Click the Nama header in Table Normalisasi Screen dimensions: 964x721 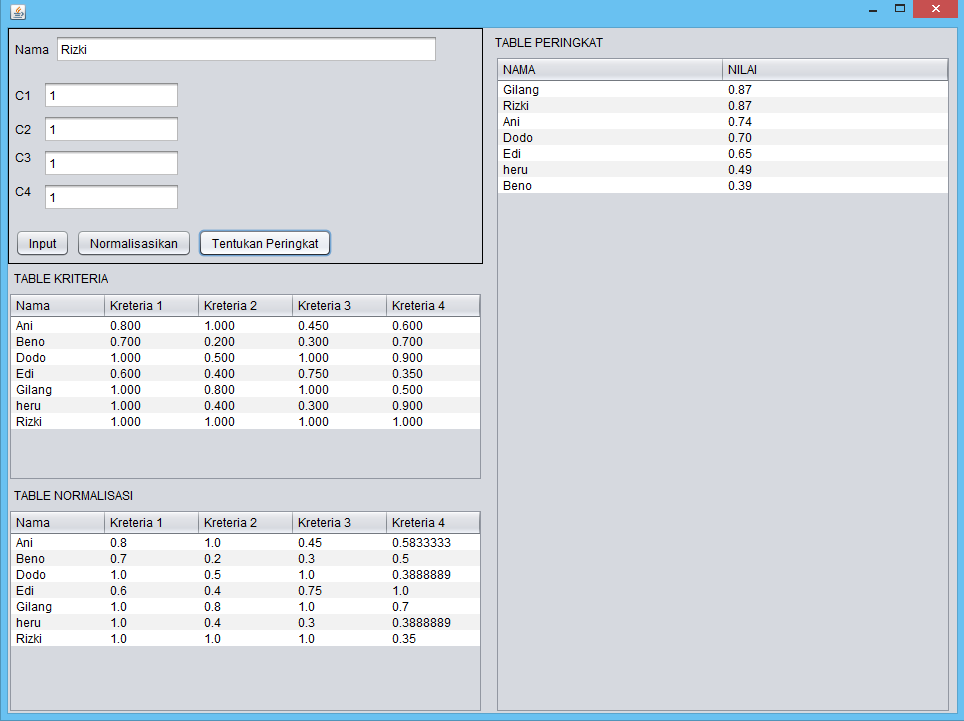(x=58, y=522)
